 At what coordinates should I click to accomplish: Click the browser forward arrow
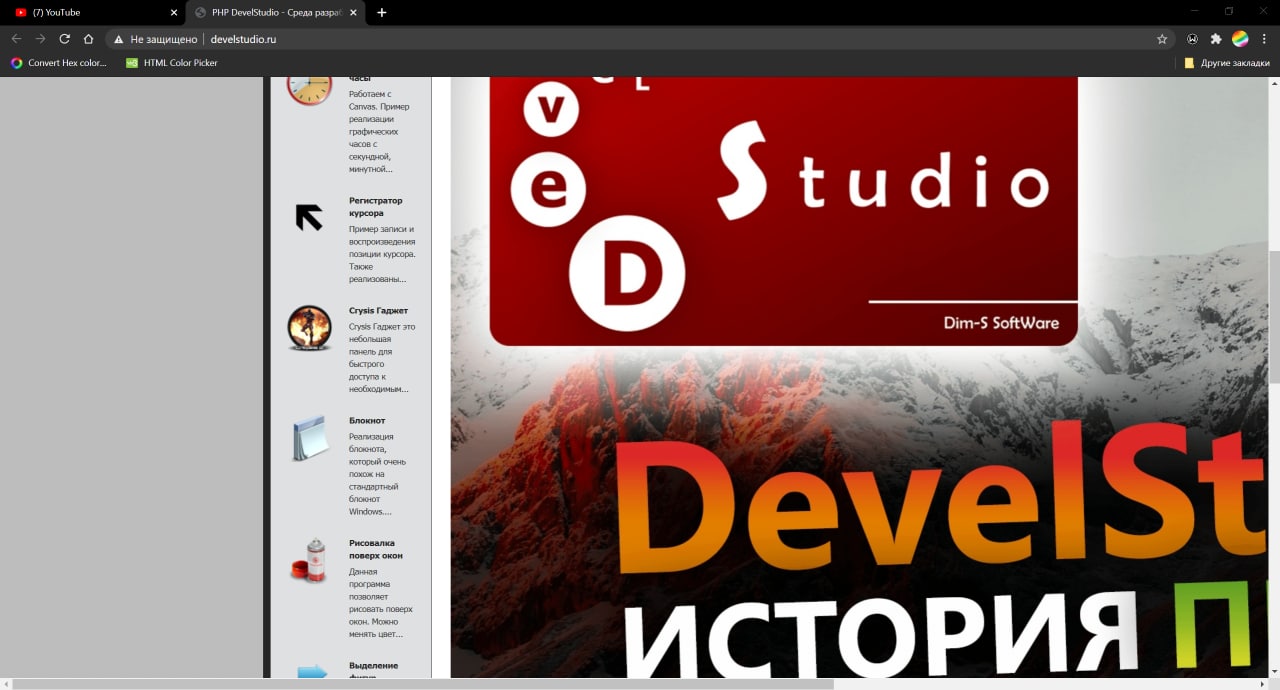click(40, 39)
